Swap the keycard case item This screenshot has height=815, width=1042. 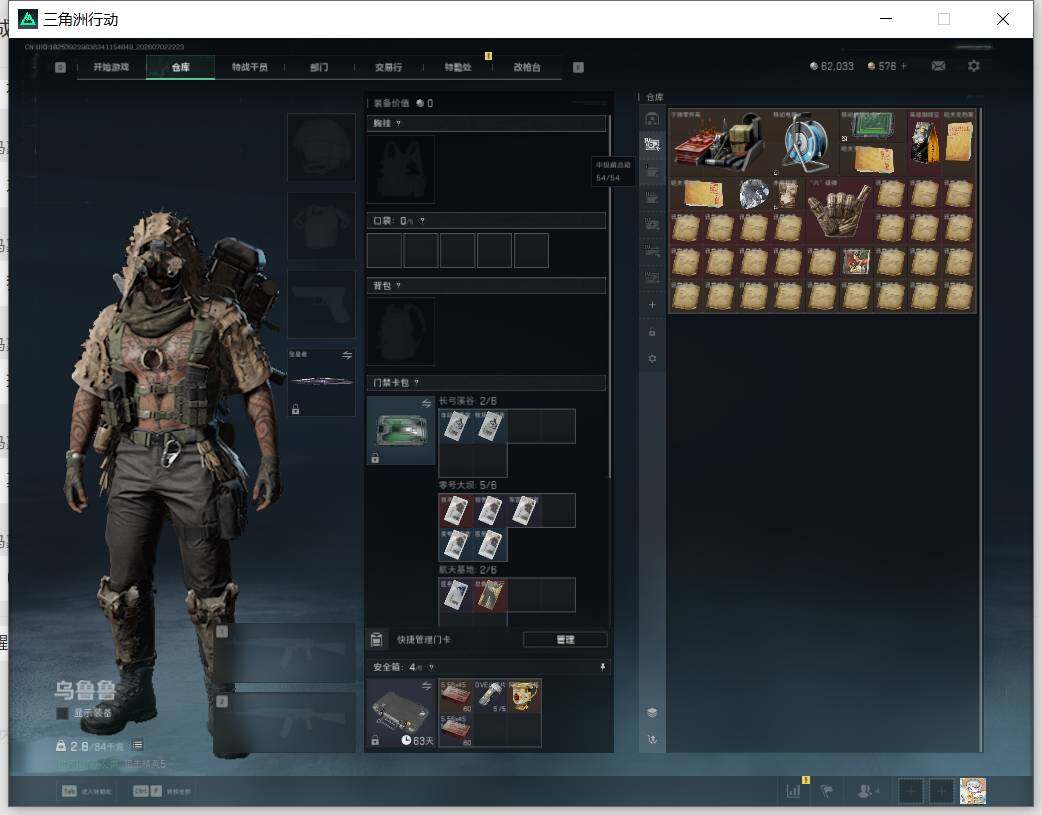coord(427,404)
